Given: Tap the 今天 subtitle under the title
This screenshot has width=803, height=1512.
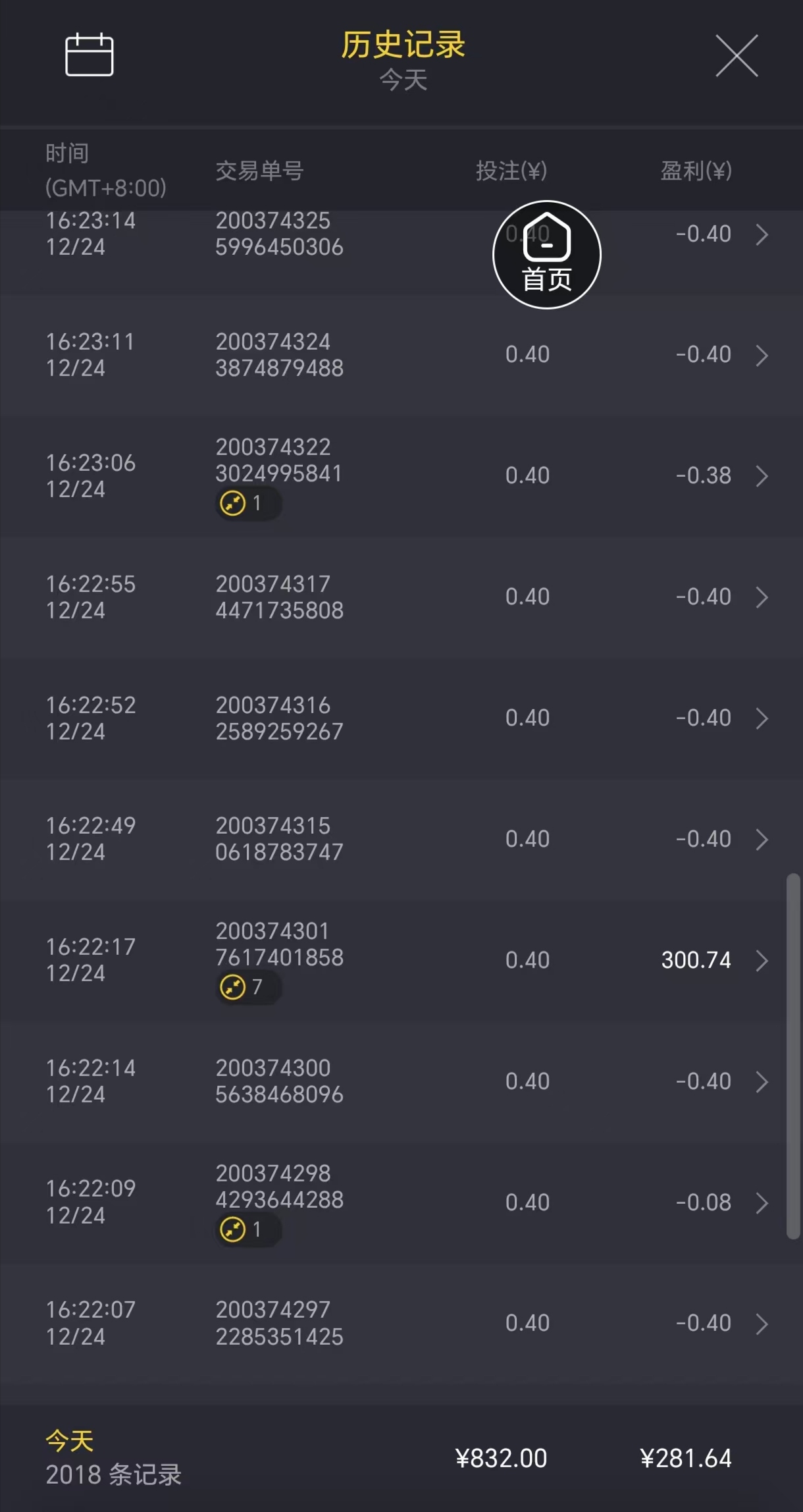Looking at the screenshot, I should coord(403,81).
